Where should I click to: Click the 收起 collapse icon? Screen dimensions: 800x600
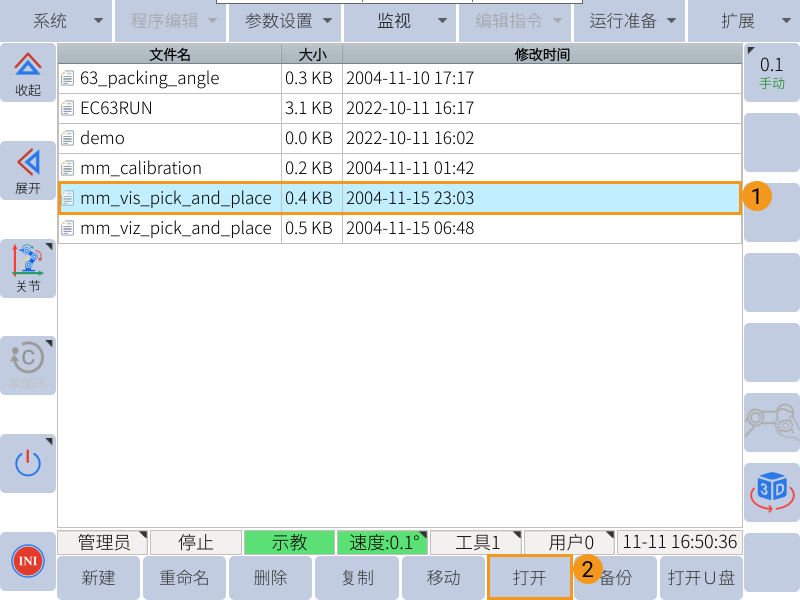pos(28,72)
